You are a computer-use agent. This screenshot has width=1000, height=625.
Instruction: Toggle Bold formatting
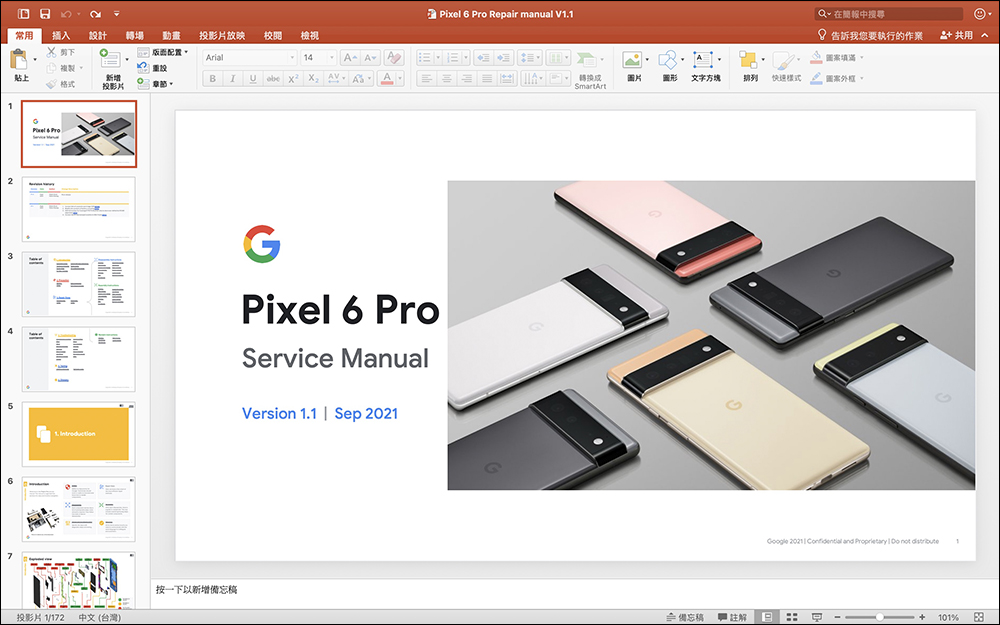[212, 78]
